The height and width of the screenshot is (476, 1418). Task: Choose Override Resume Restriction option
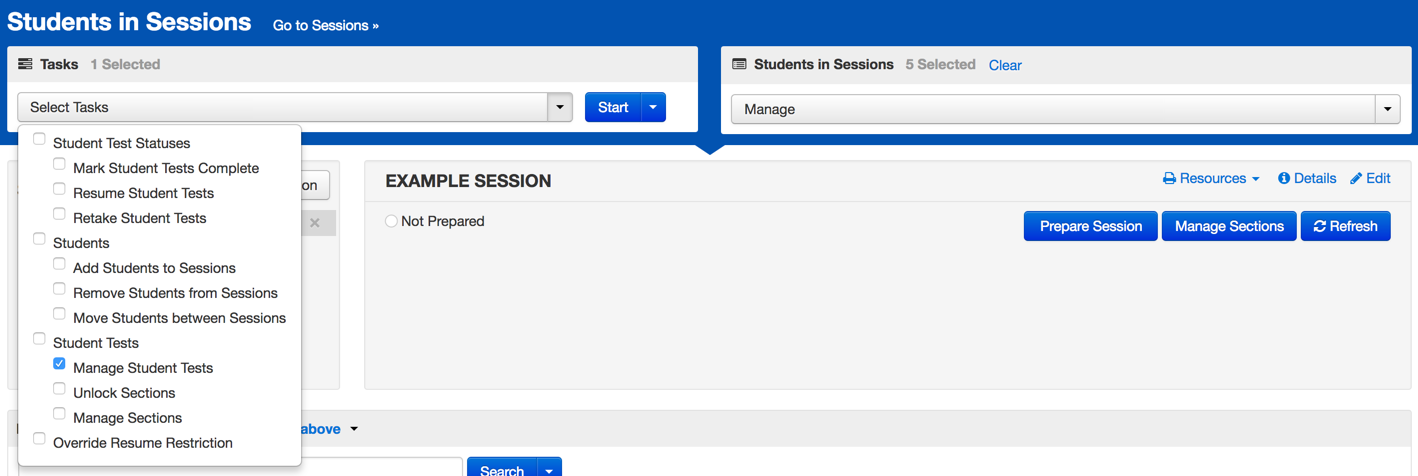pyautogui.click(x=40, y=439)
